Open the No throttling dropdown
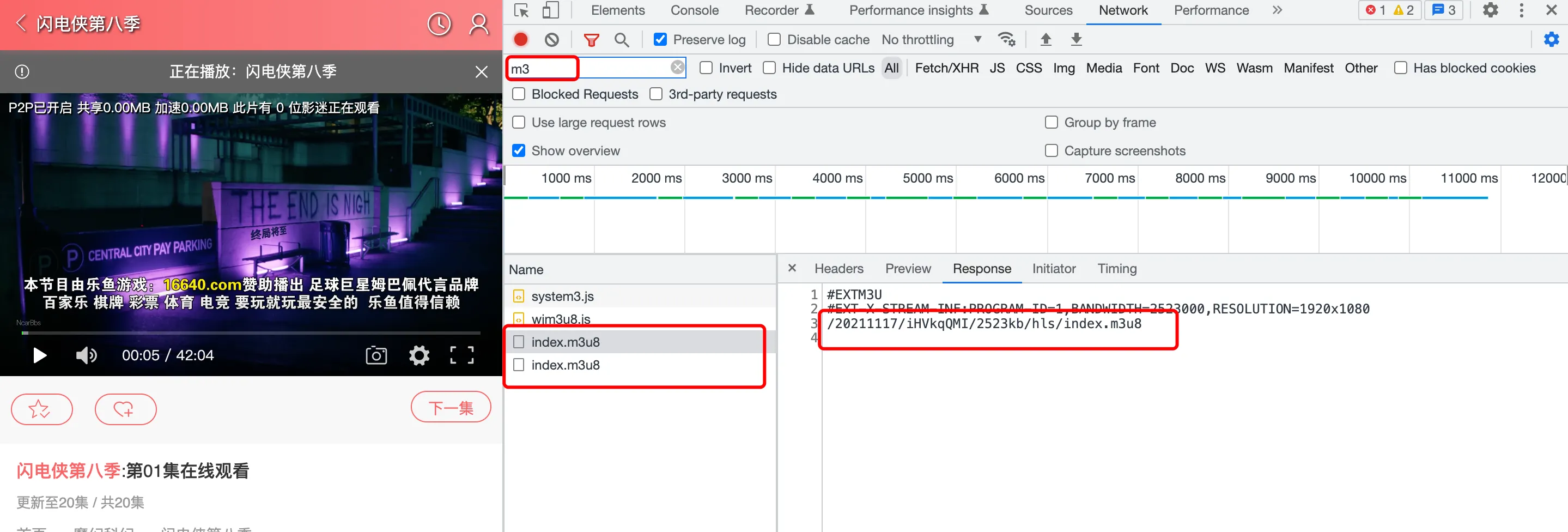Viewport: 1568px width, 532px height. coord(931,40)
